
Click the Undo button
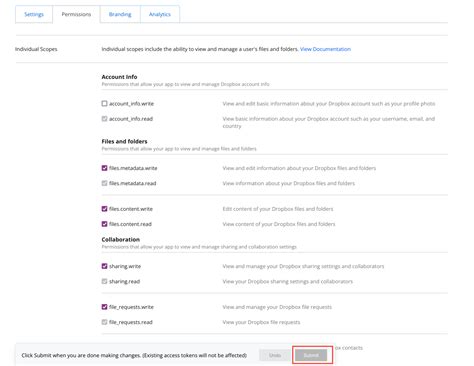(275, 355)
